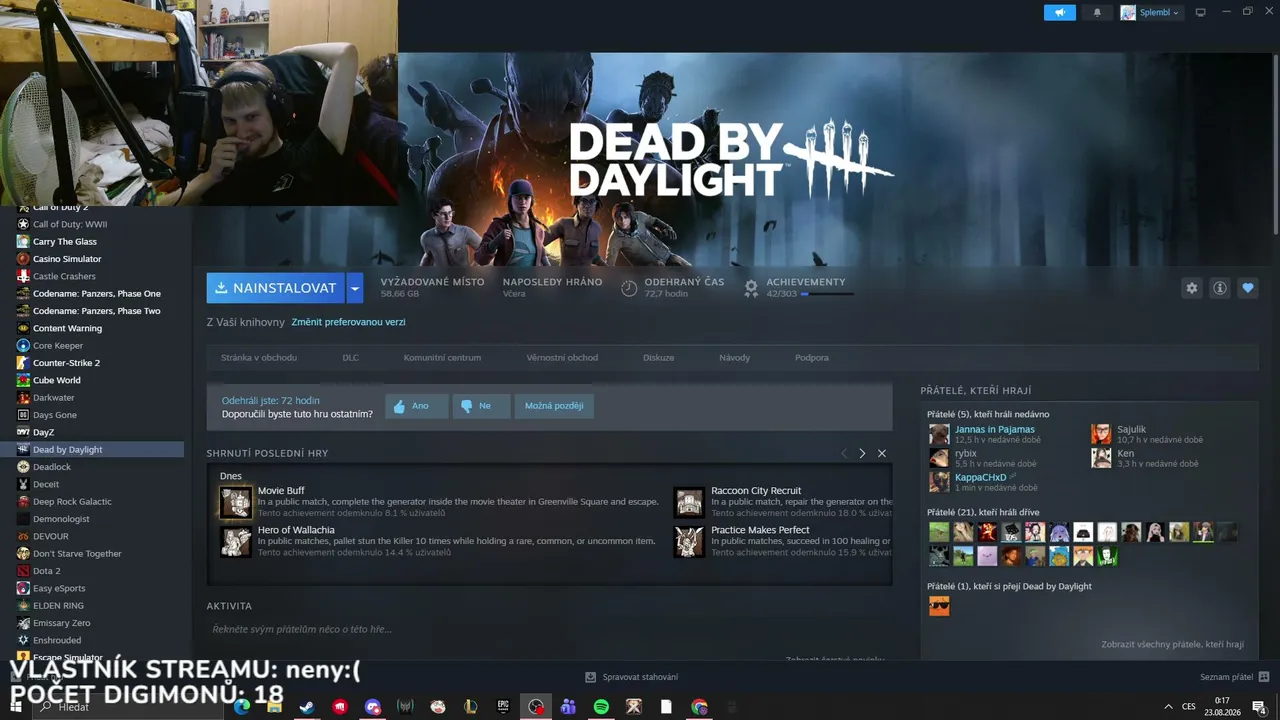Open the game settings gear icon
This screenshot has height=720, width=1280.
tap(1192, 288)
